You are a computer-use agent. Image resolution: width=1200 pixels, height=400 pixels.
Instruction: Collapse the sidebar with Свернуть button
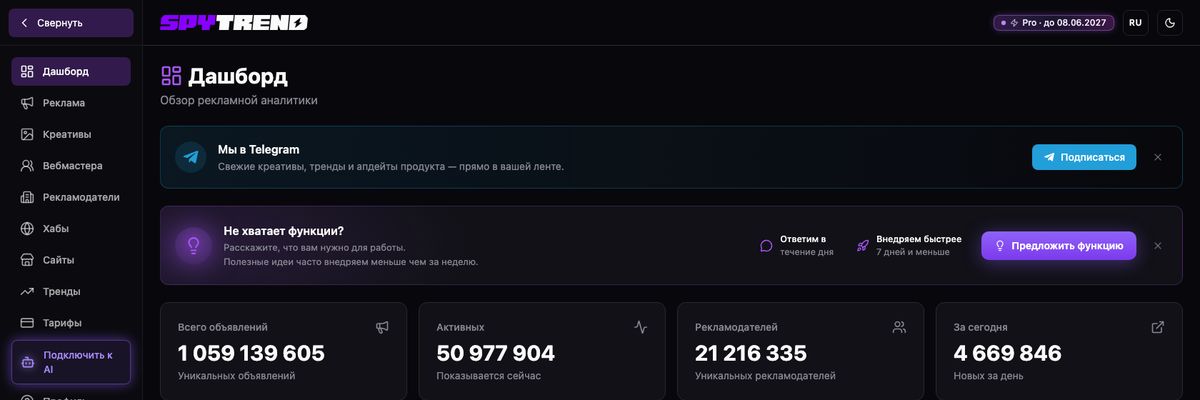tap(71, 22)
